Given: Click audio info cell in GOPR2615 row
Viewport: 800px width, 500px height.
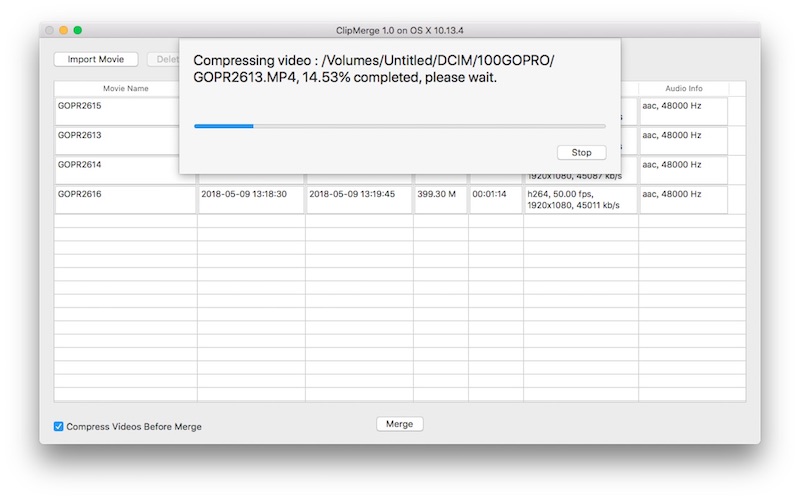Looking at the screenshot, I should pos(683,111).
